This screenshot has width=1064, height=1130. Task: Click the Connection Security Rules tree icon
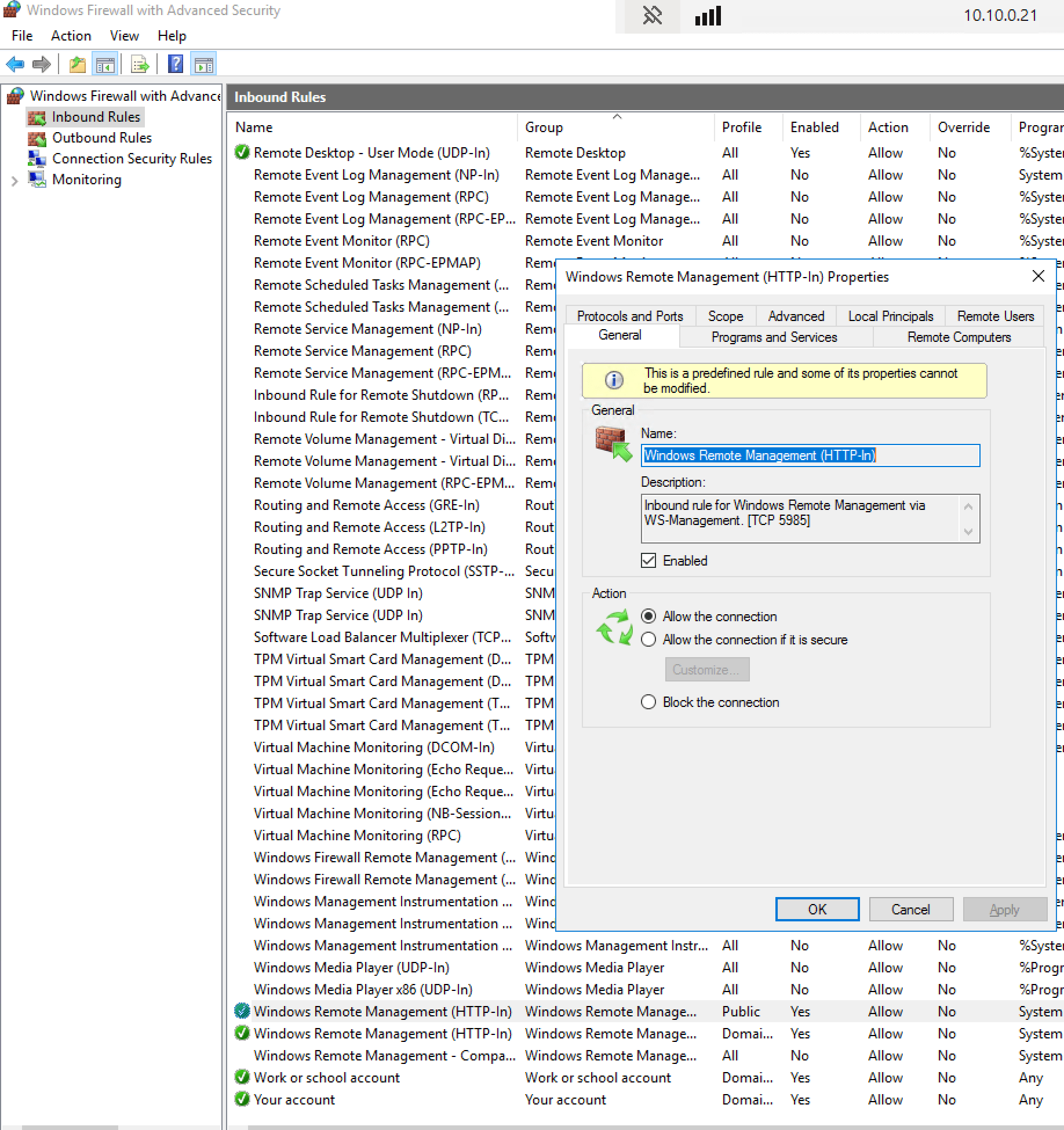coord(37,159)
